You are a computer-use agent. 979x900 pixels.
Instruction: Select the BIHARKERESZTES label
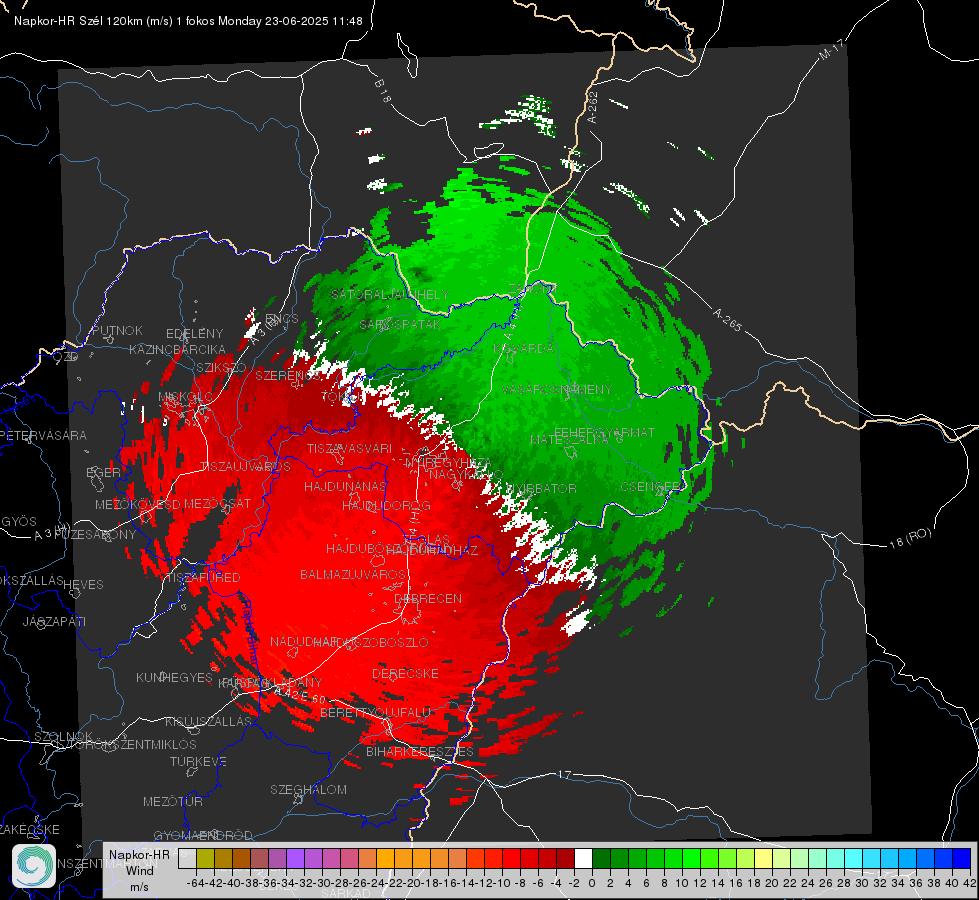click(x=420, y=752)
